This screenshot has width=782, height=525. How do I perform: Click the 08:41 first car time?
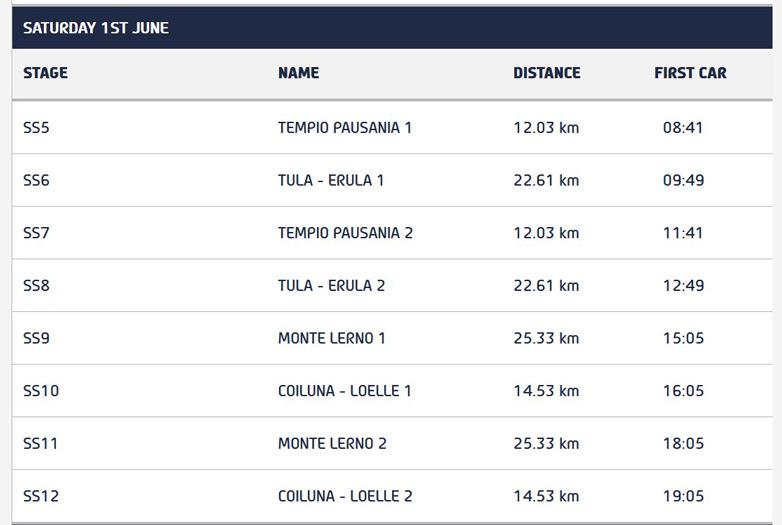(683, 128)
